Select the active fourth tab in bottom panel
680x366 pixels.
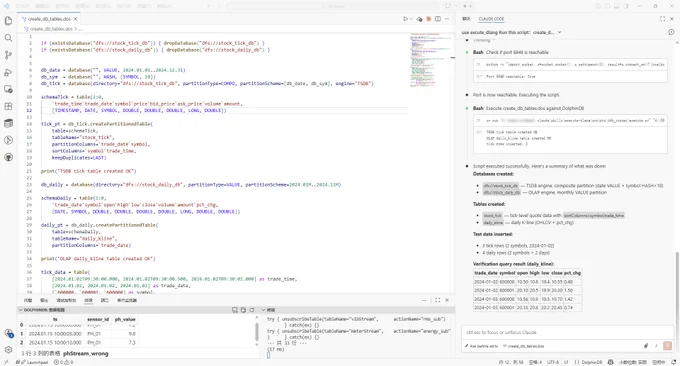pyautogui.click(x=88, y=300)
